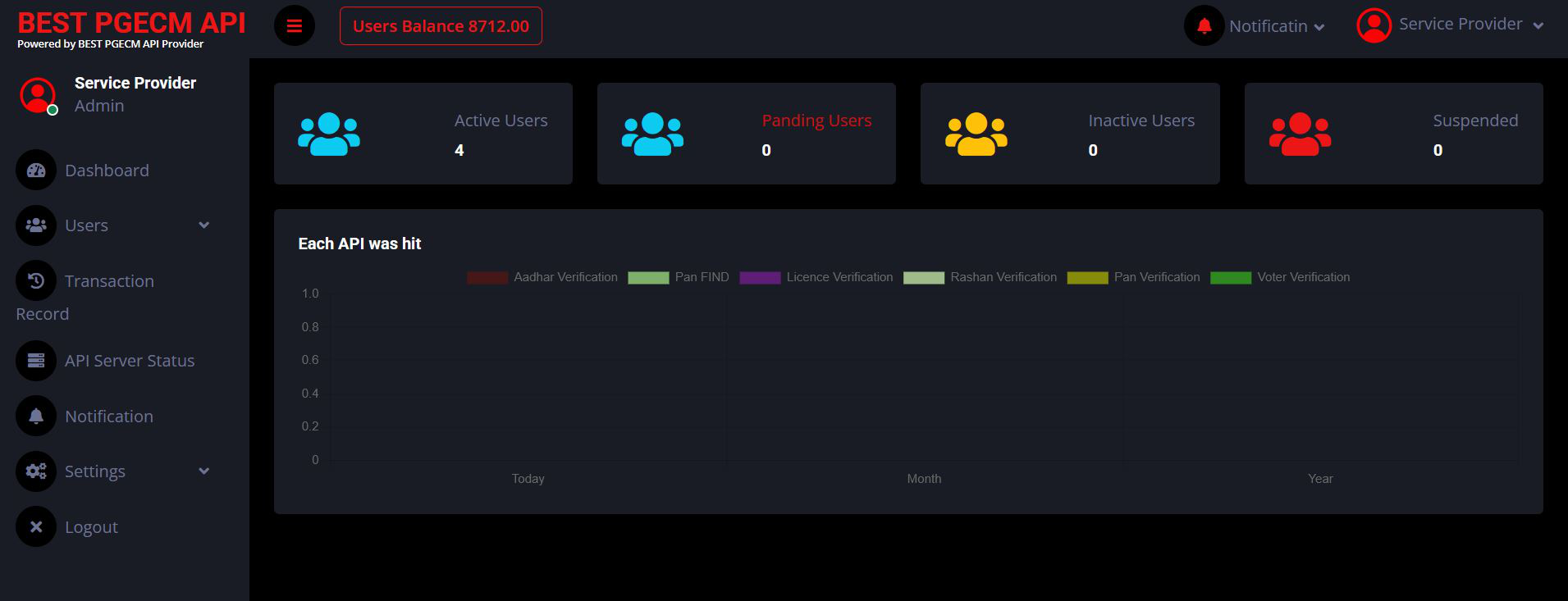Click the hamburger menu toggle button
The height and width of the screenshot is (601, 1568).
[294, 26]
